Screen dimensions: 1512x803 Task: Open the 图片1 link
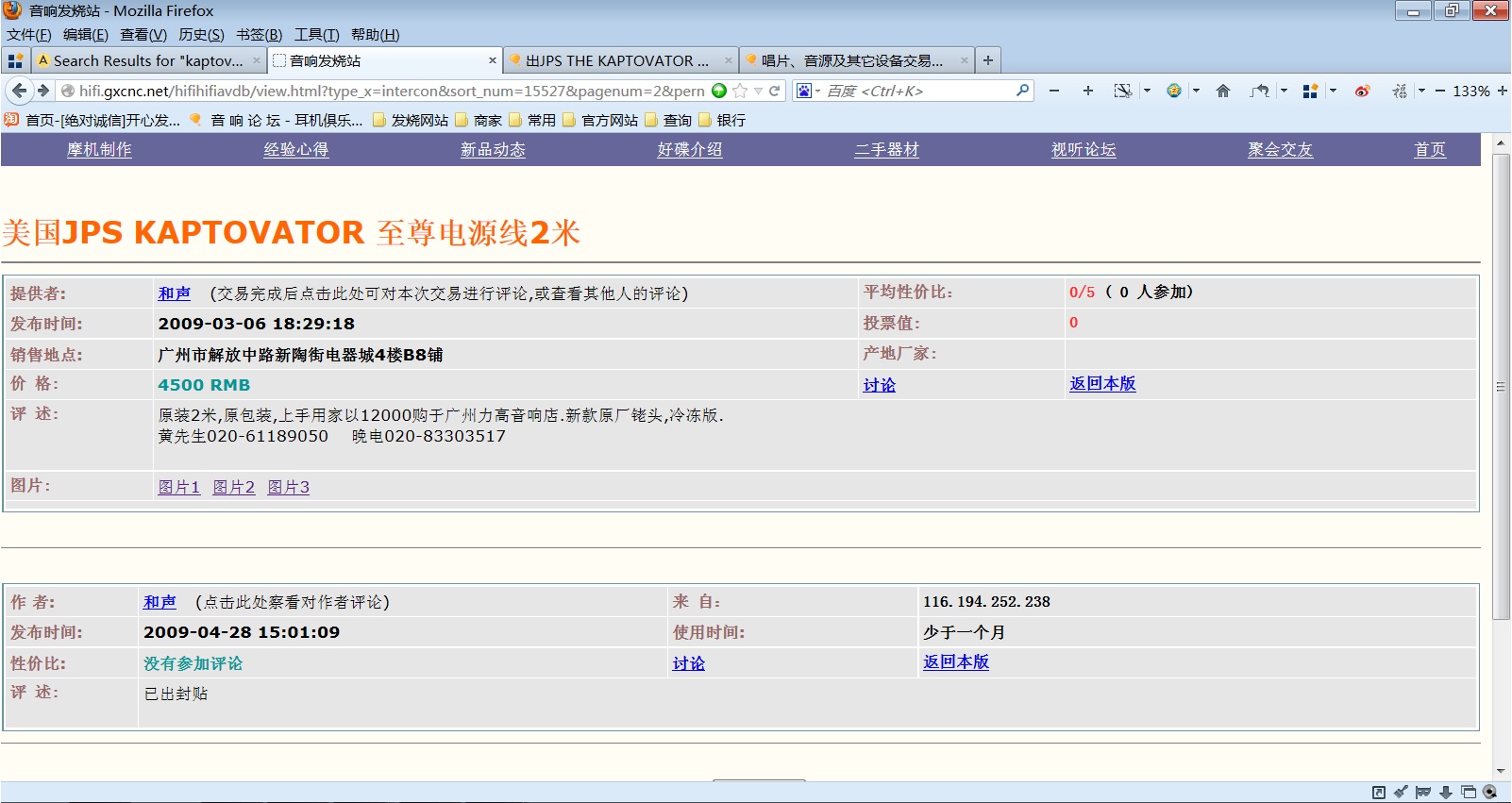tap(179, 487)
